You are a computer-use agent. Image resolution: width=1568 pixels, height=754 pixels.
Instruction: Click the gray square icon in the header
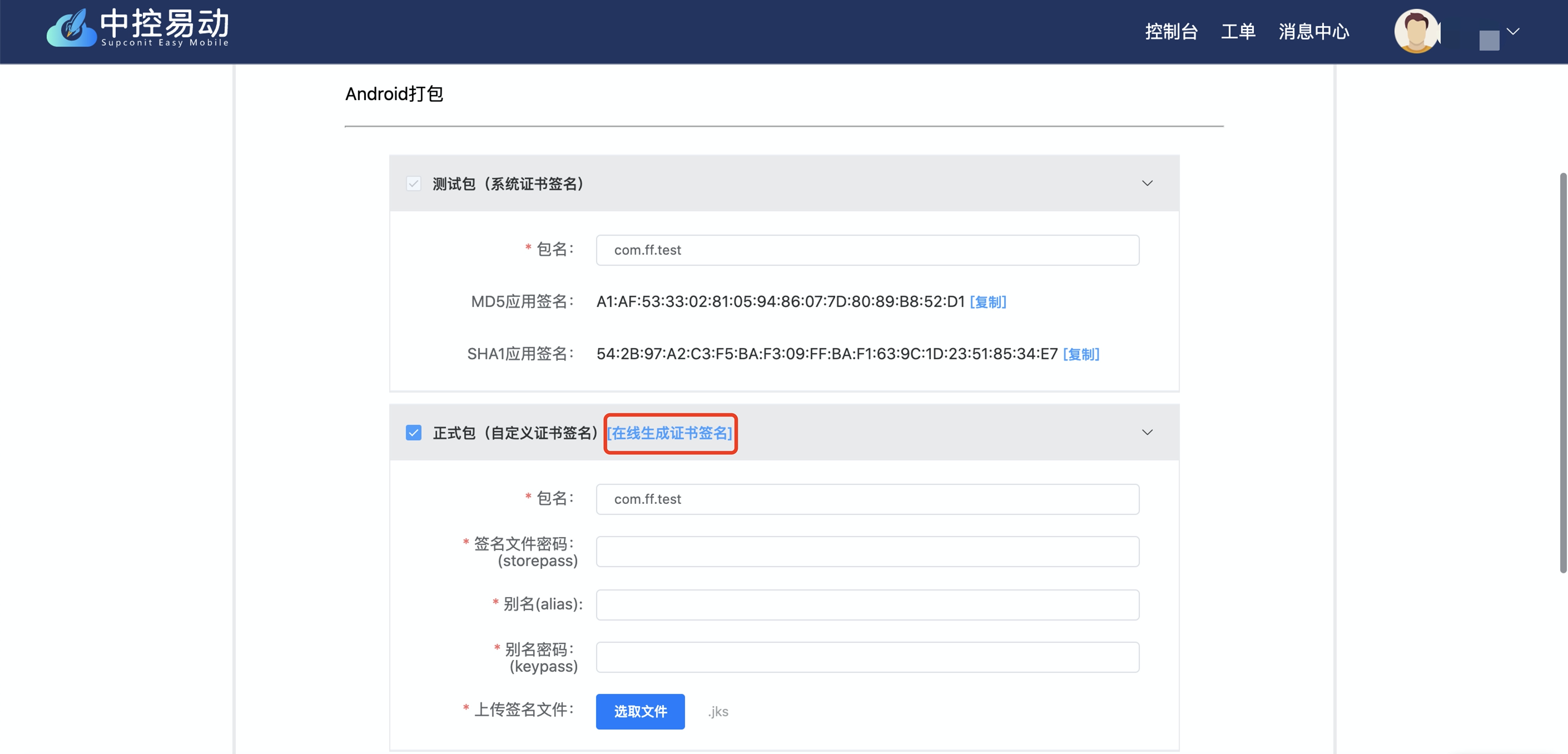click(1489, 40)
